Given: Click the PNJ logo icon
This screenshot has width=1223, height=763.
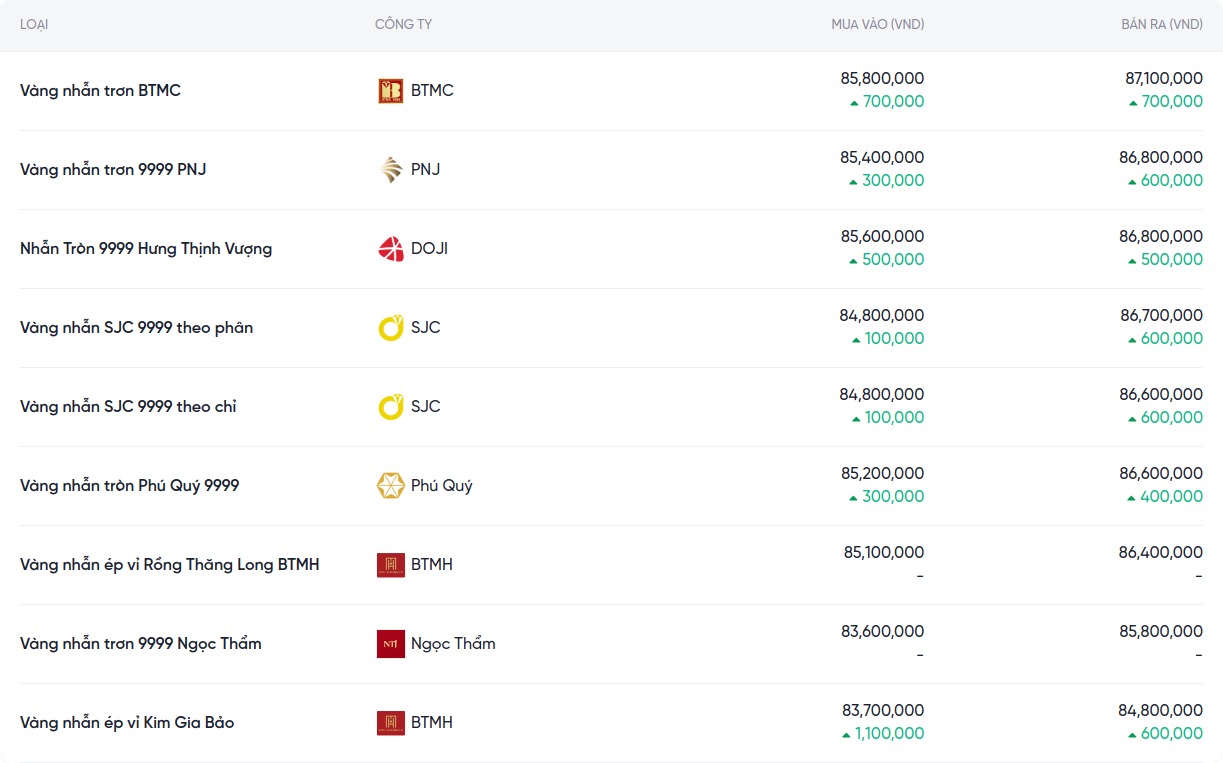Looking at the screenshot, I should click(390, 170).
